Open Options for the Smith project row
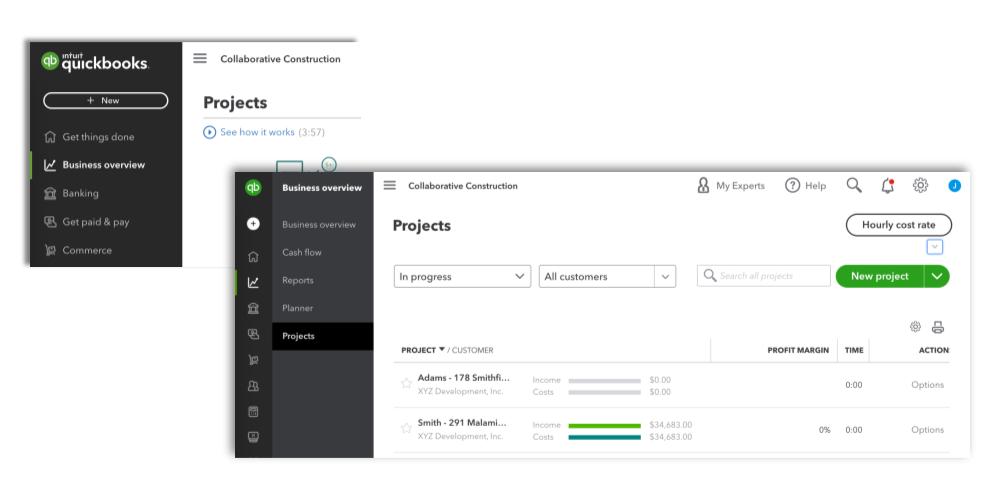Viewport: 1000px width, 500px height. (927, 430)
